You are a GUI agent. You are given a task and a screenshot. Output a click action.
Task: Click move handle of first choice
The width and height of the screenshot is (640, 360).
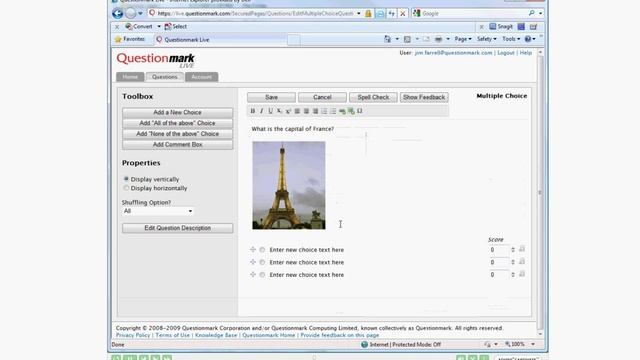pos(253,249)
